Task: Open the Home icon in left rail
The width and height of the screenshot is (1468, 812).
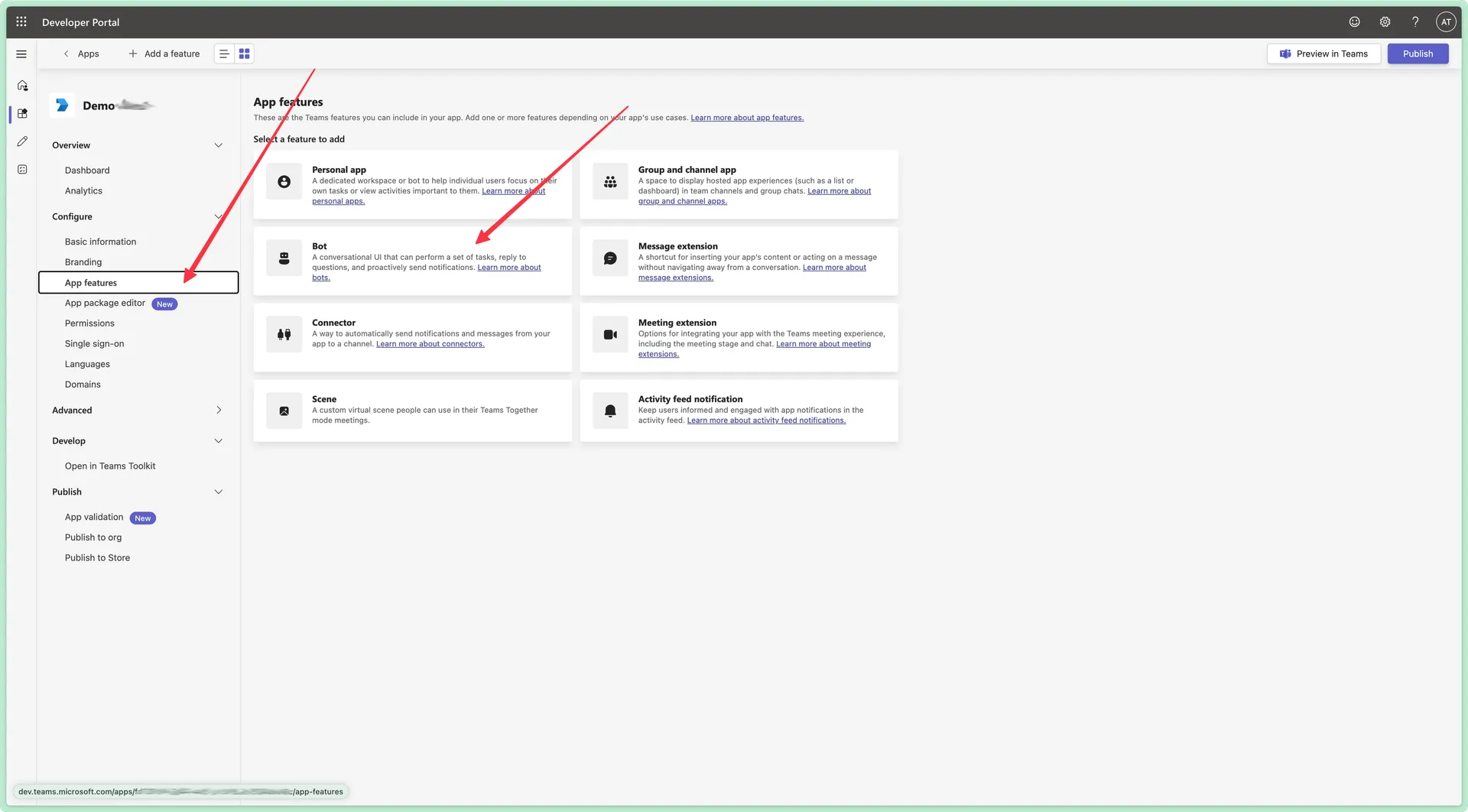Action: coord(22,86)
